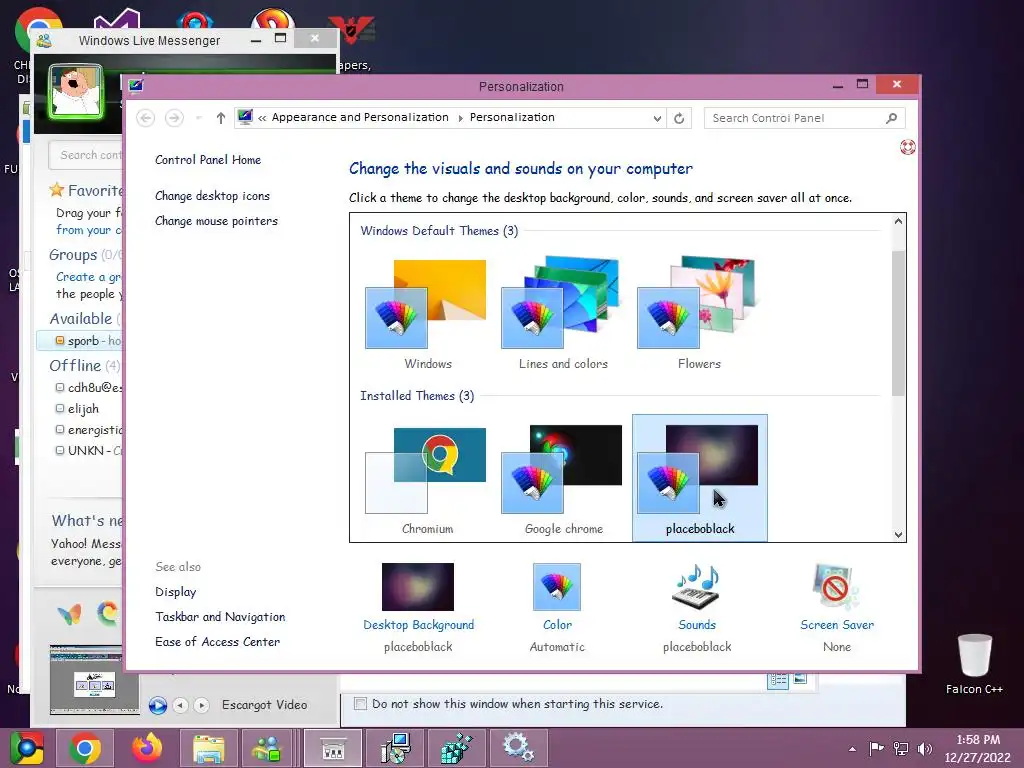Screen dimensions: 1024x768
Task: Open Firefox from the taskbar
Action: click(146, 748)
